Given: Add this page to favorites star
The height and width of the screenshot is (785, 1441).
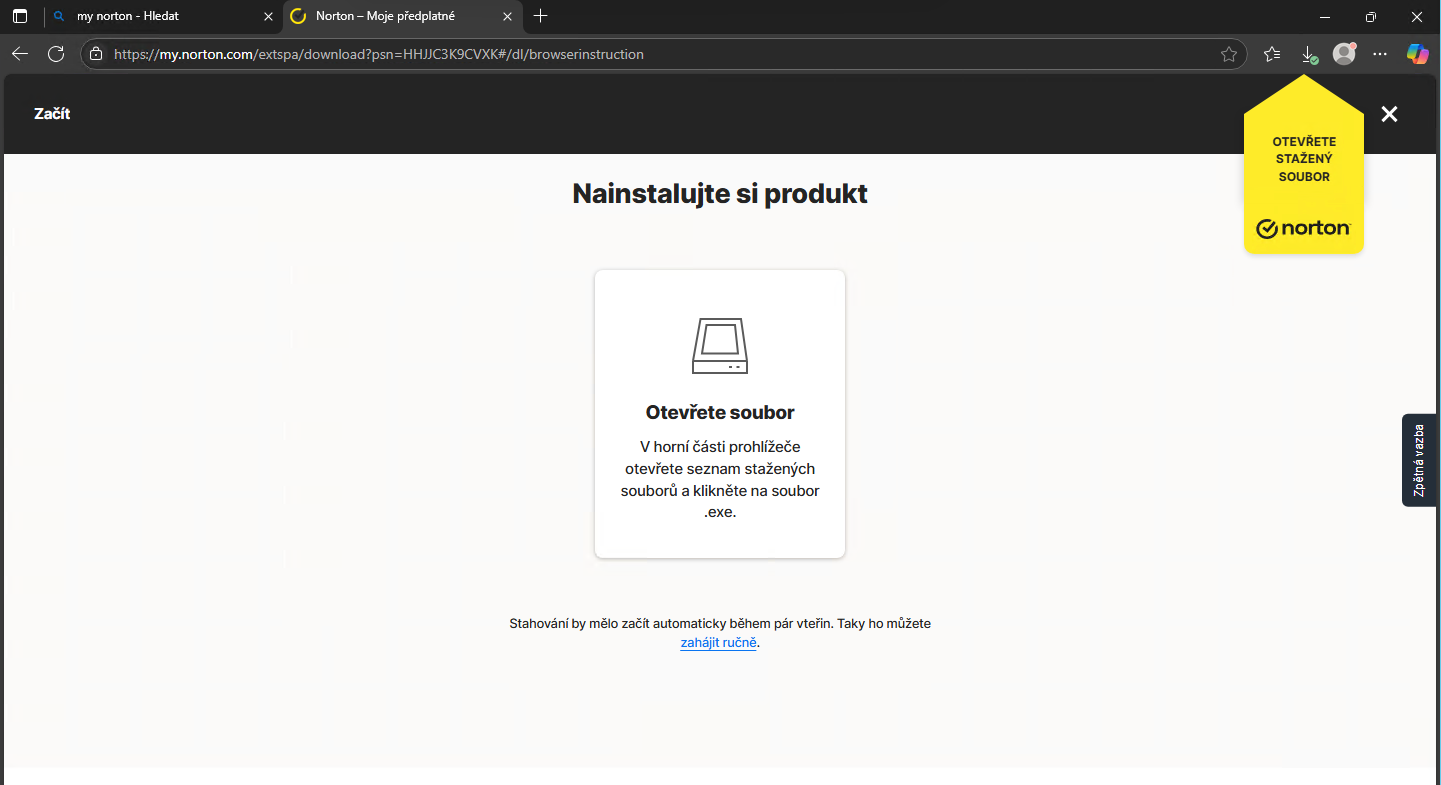Looking at the screenshot, I should pyautogui.click(x=1229, y=54).
